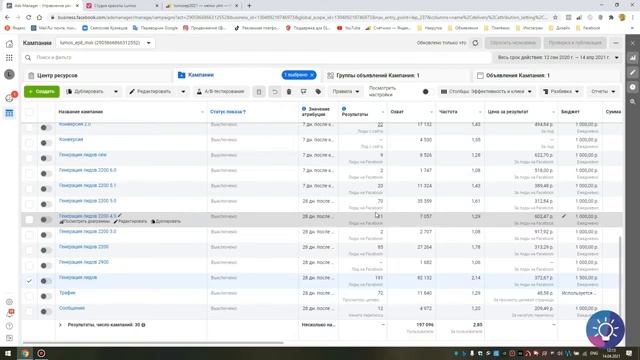Click the refresh data icon
The height and width of the screenshot is (360, 640).
(x=476, y=43)
